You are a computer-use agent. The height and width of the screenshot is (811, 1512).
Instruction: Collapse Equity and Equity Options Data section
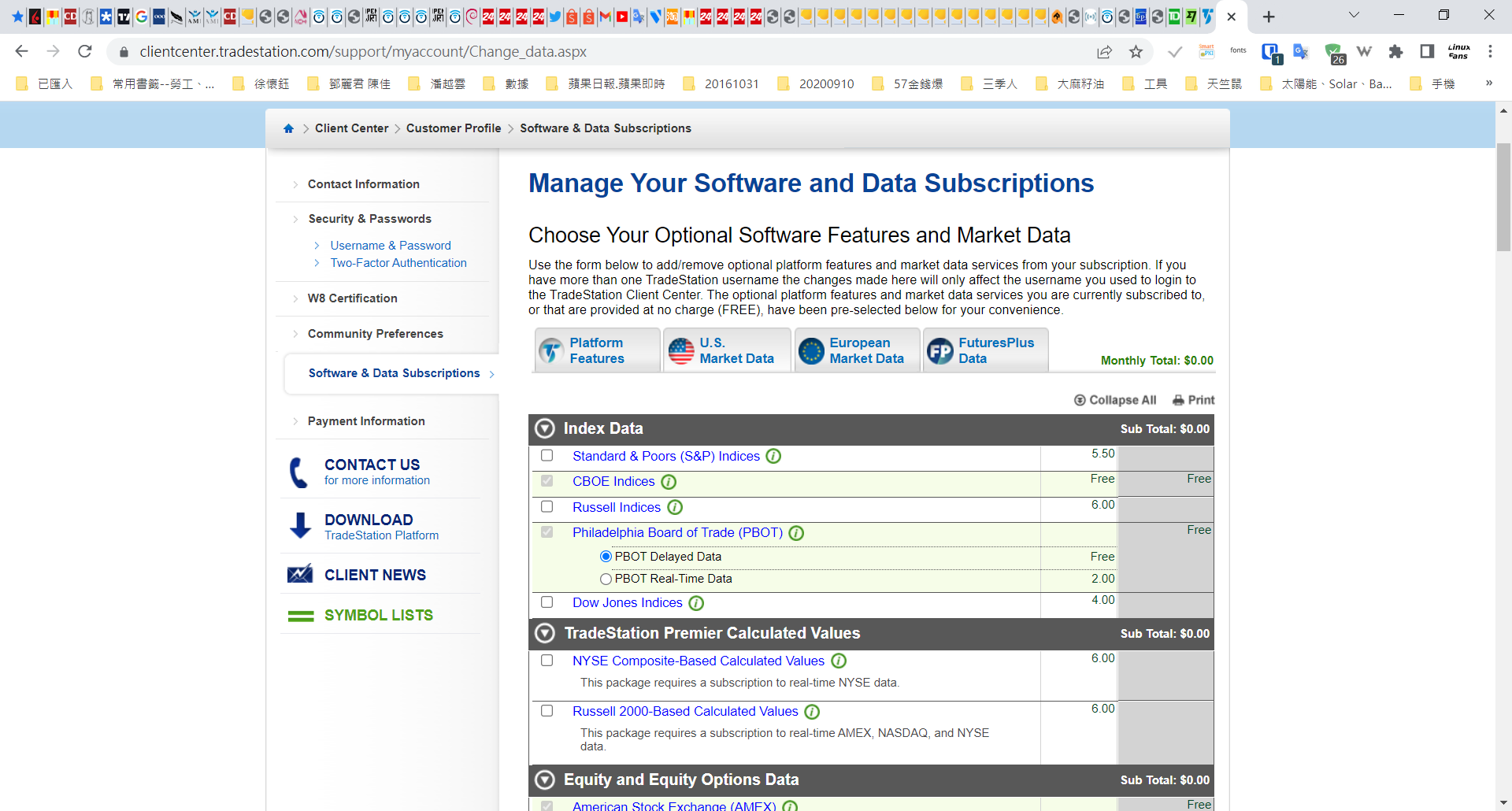click(545, 780)
